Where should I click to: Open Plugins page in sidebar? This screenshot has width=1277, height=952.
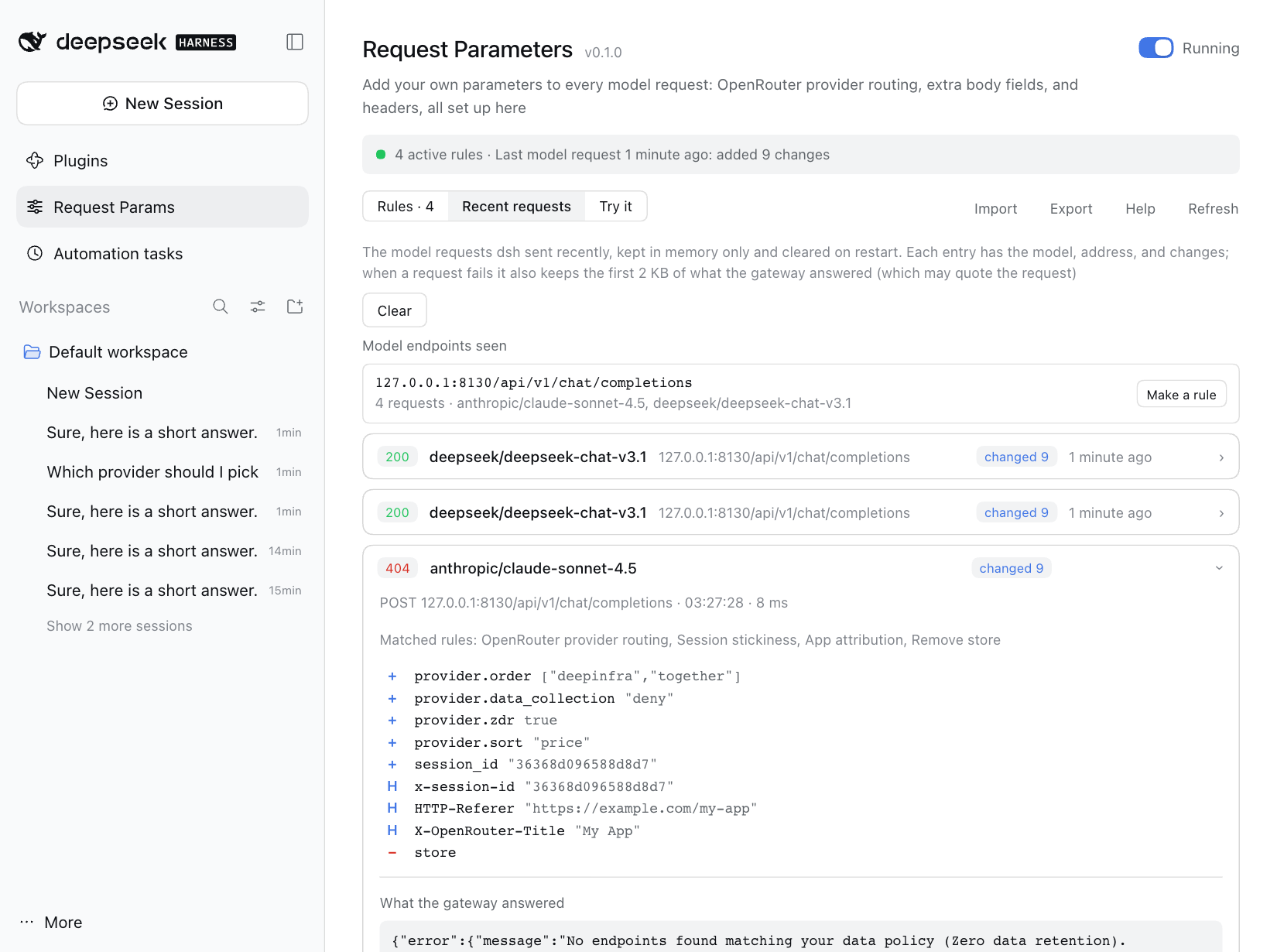click(x=163, y=160)
